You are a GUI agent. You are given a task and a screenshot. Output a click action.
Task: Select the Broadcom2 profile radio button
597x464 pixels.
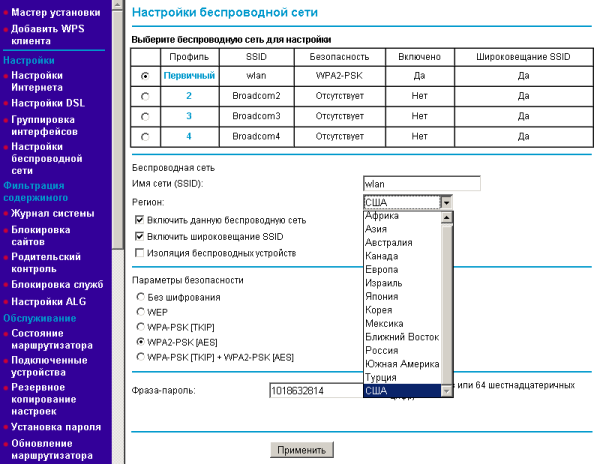(x=145, y=97)
